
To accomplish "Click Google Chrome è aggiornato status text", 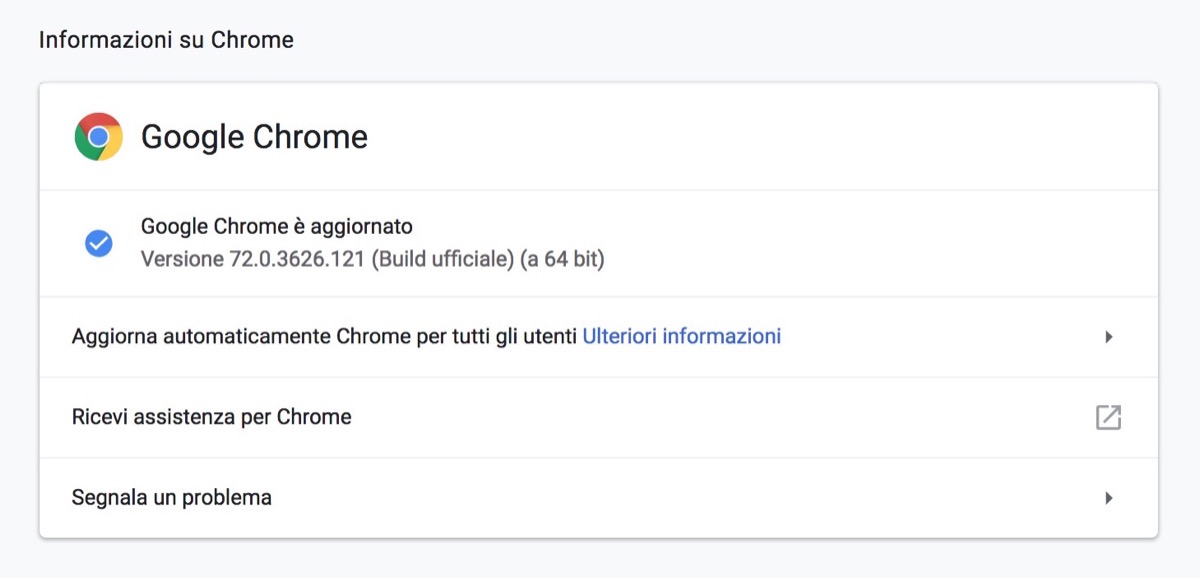I will coord(276,226).
